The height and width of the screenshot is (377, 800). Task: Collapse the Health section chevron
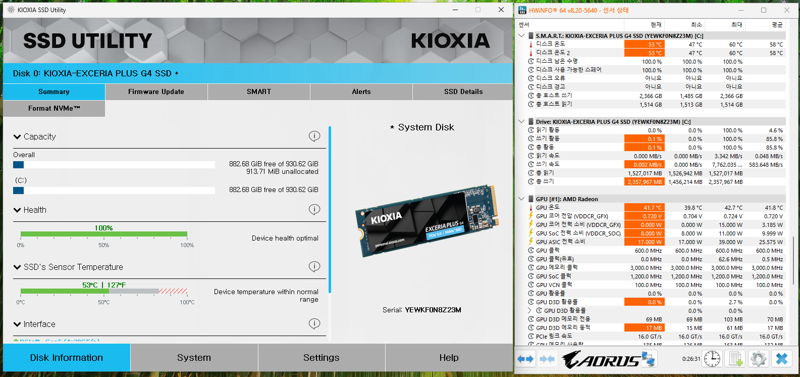tap(17, 210)
